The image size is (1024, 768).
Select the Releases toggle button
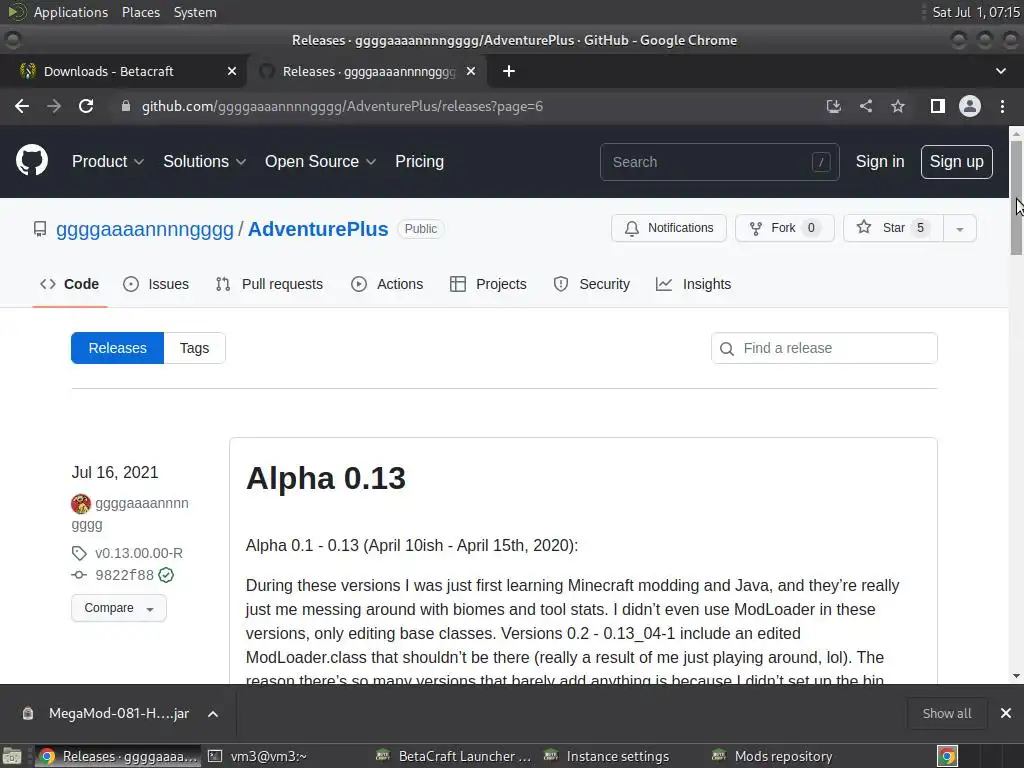[x=118, y=348]
